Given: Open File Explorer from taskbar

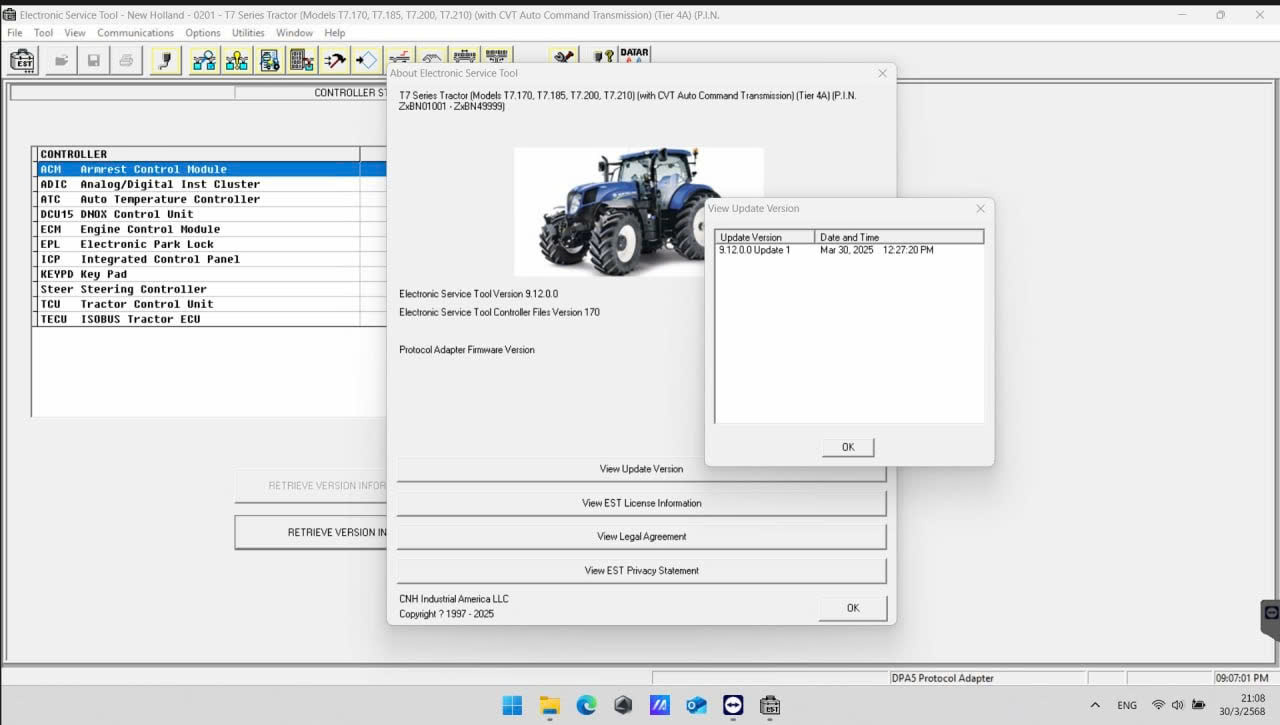Looking at the screenshot, I should [550, 705].
